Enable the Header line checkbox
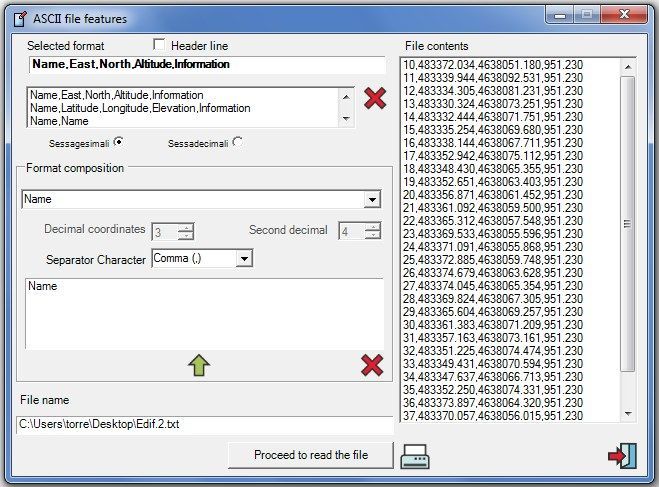659x487 pixels. 159,45
